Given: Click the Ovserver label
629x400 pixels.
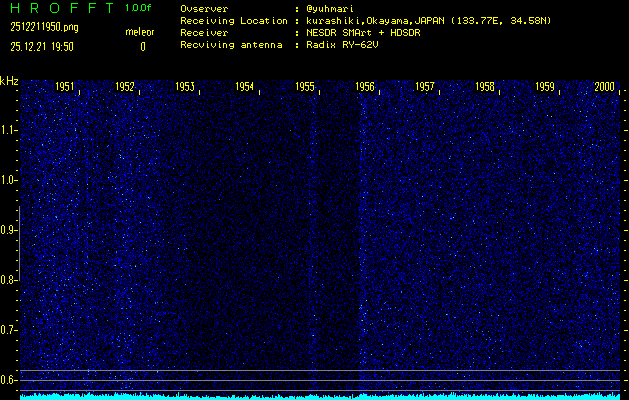Looking at the screenshot, I should coord(204,9).
